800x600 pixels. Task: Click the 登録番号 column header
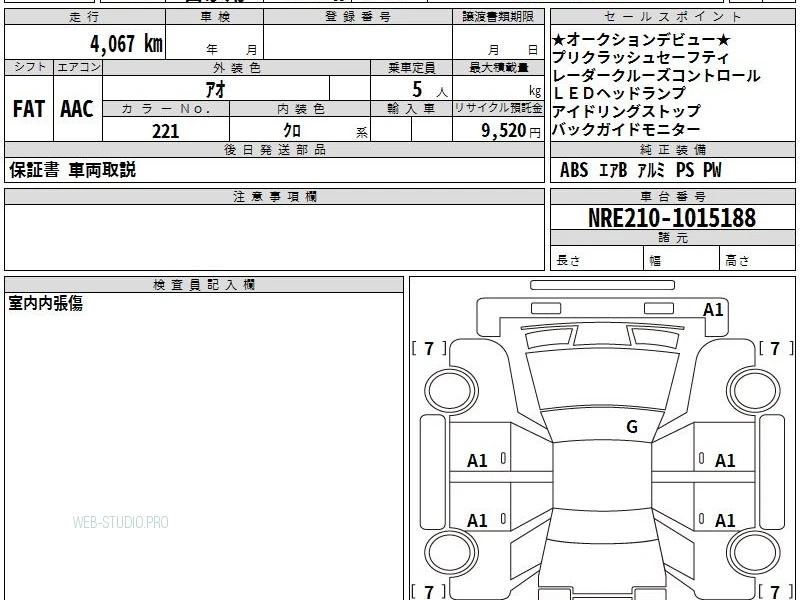point(358,17)
